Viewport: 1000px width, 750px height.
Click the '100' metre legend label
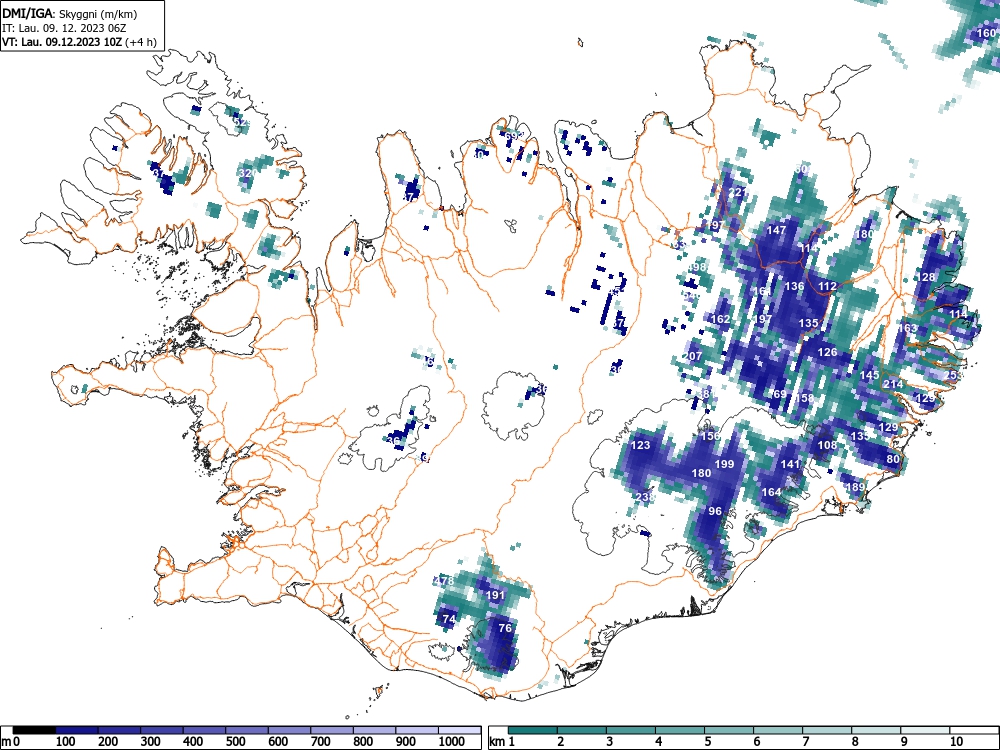(66, 742)
